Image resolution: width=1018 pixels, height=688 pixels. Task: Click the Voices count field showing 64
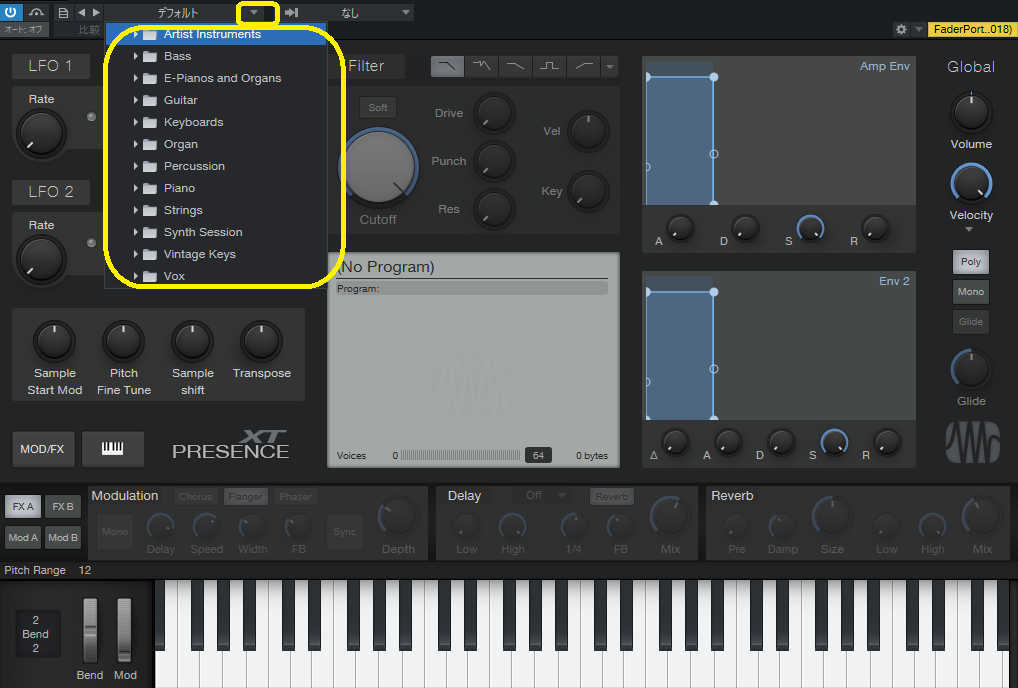pos(538,456)
